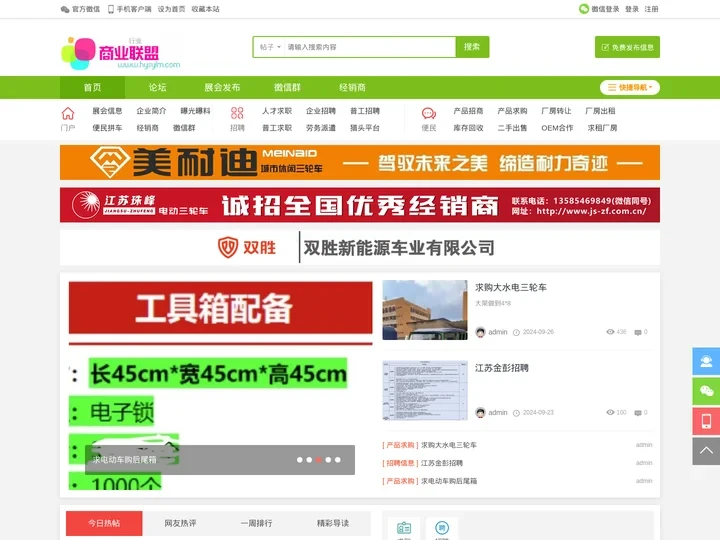Click the 招聘 four-circles icon
This screenshot has width=720, height=540.
click(x=237, y=113)
